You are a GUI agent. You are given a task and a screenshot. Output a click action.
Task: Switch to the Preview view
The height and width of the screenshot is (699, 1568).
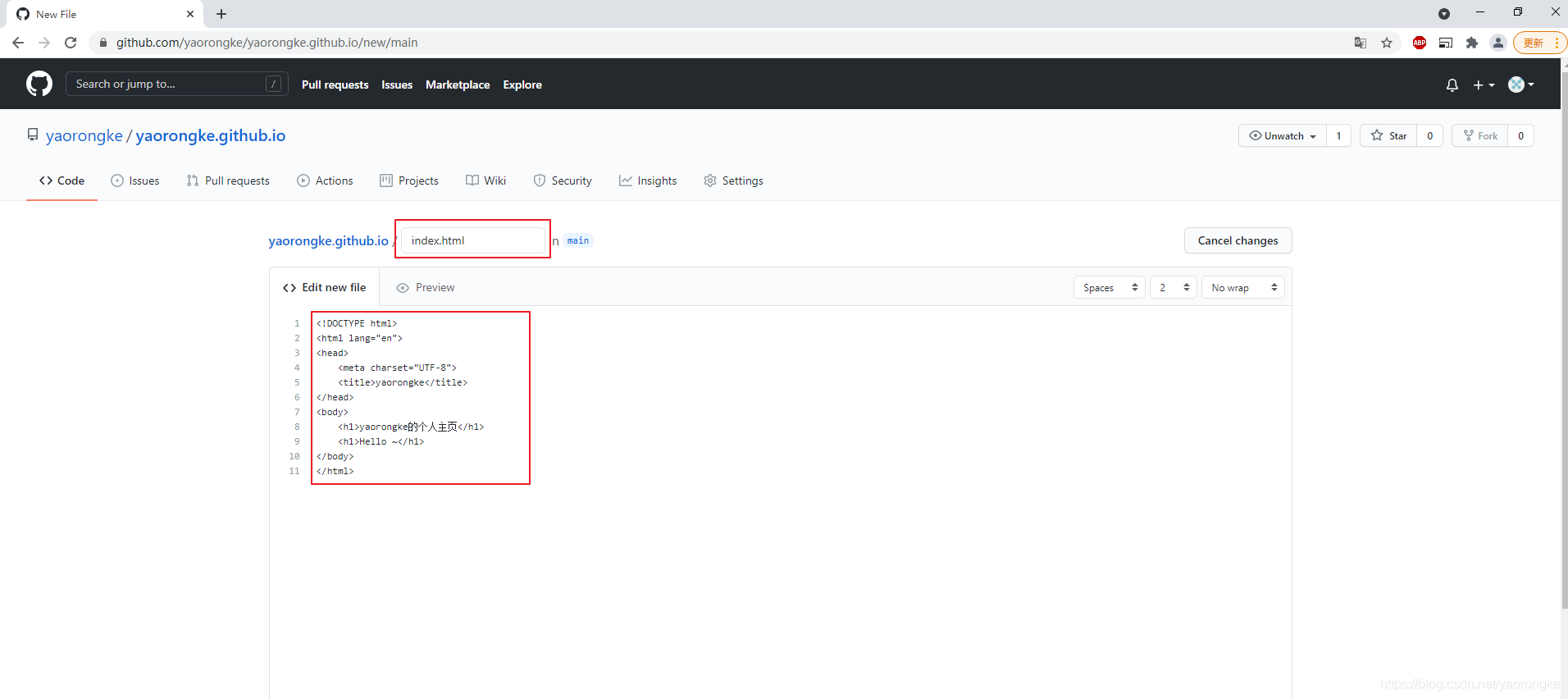coord(426,288)
